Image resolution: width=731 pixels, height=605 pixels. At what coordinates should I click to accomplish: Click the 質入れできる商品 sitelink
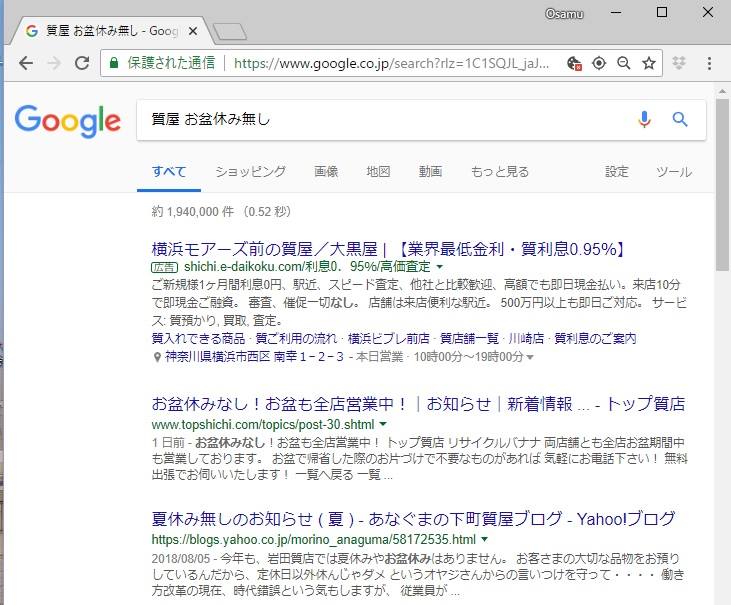(x=198, y=338)
